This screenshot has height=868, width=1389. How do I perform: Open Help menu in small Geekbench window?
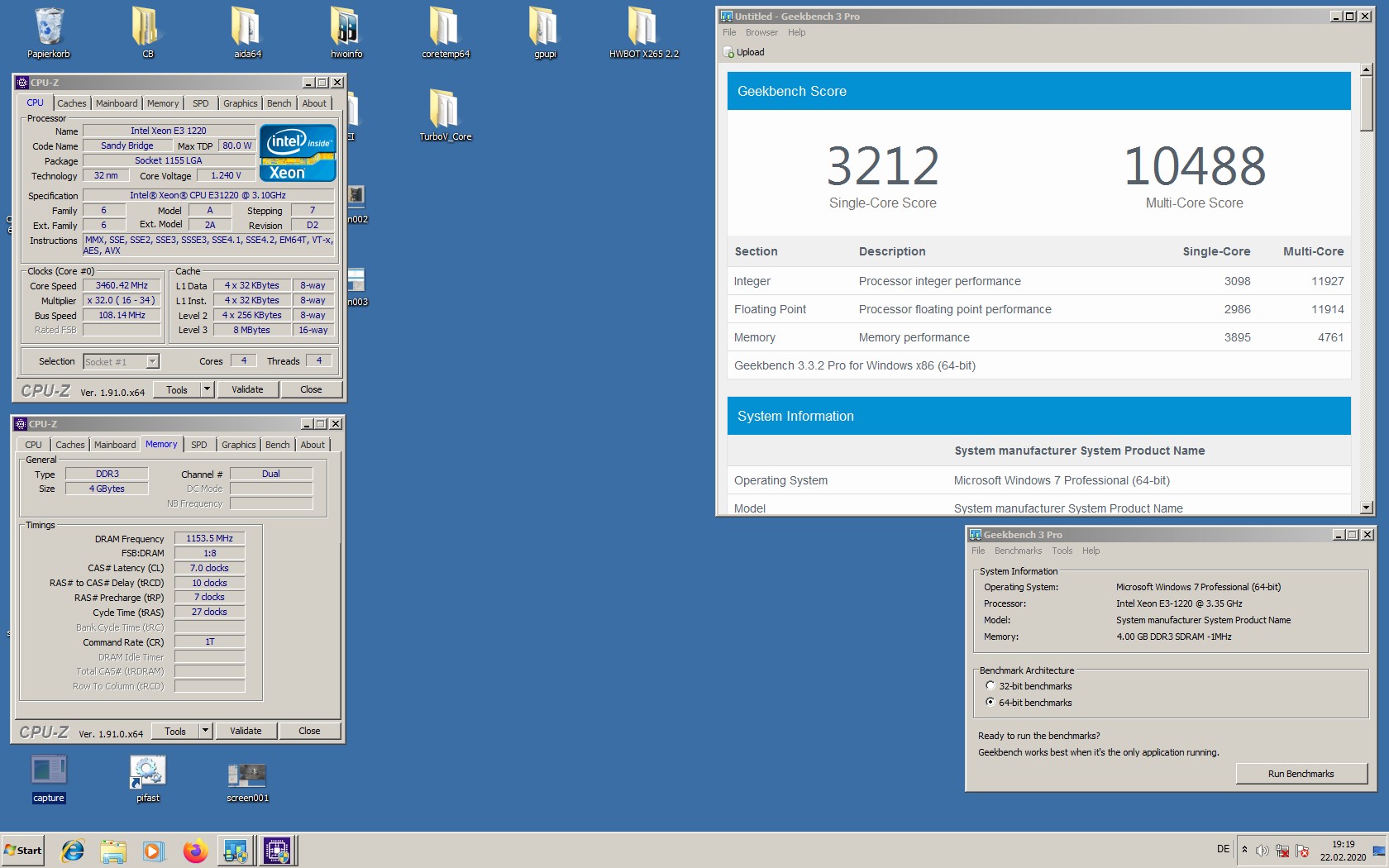point(1091,551)
